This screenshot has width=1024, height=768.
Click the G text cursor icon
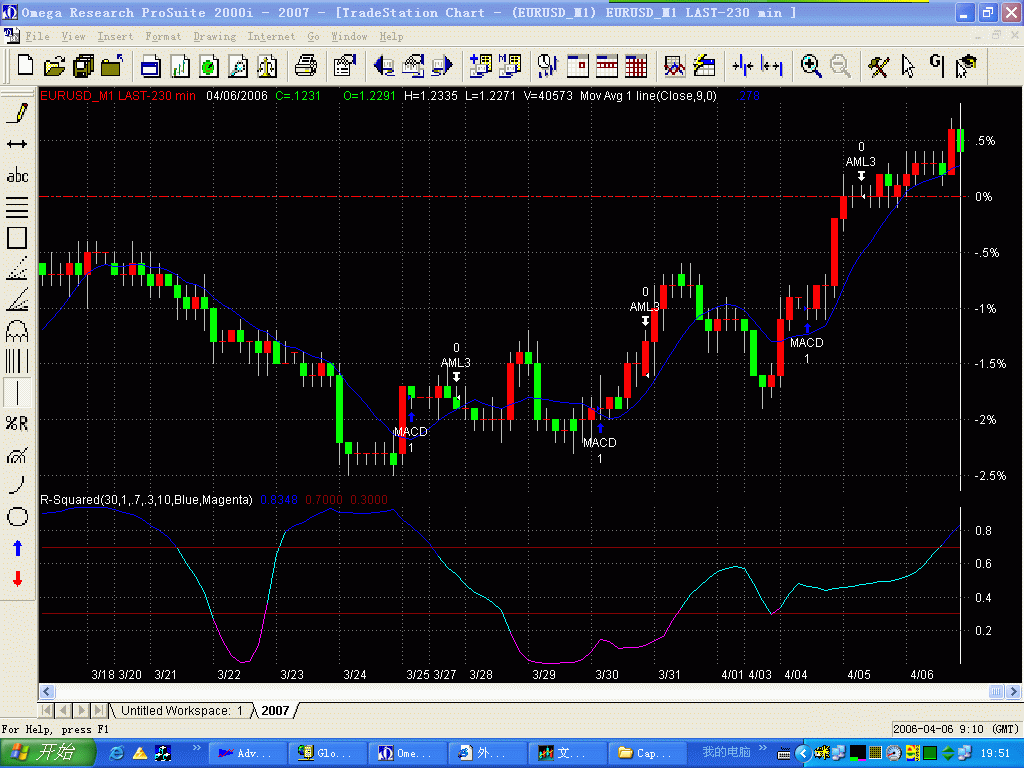coord(936,65)
